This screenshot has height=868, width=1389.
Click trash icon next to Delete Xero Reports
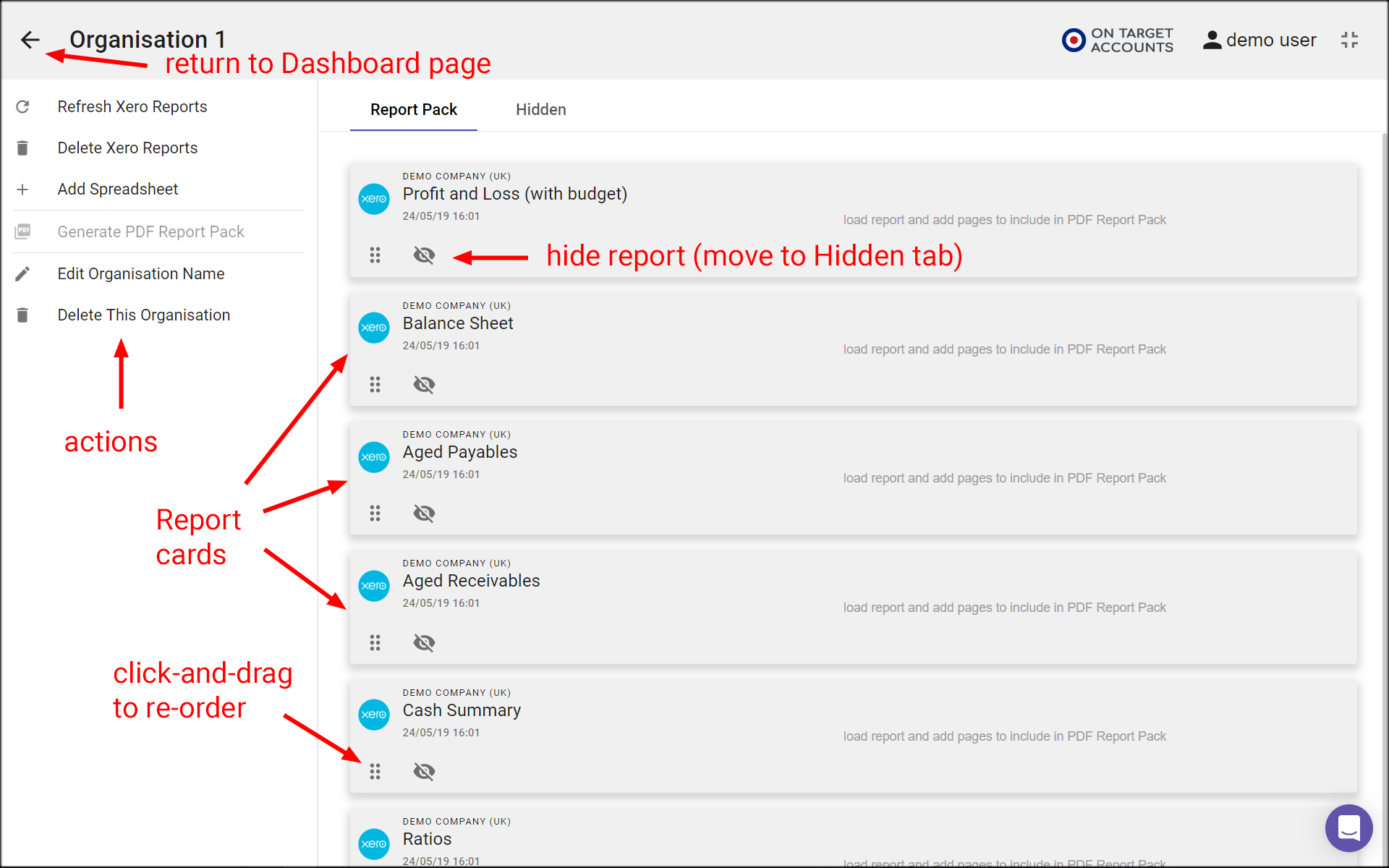[22, 148]
